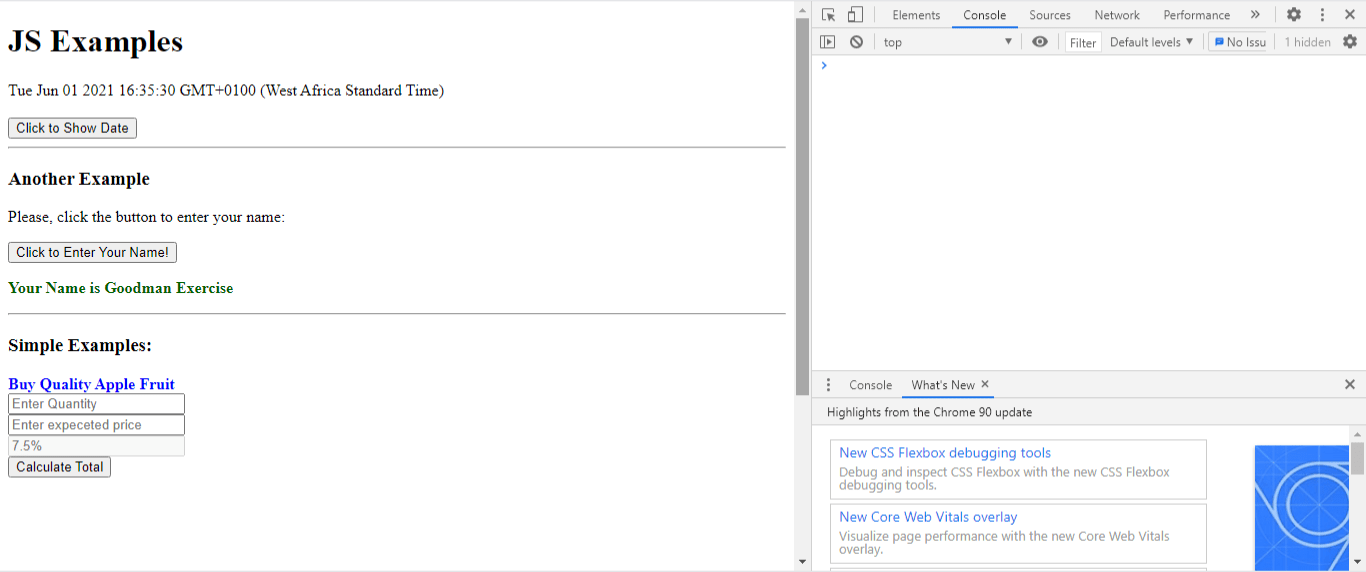Open console settings gear icon

pos(1350,42)
